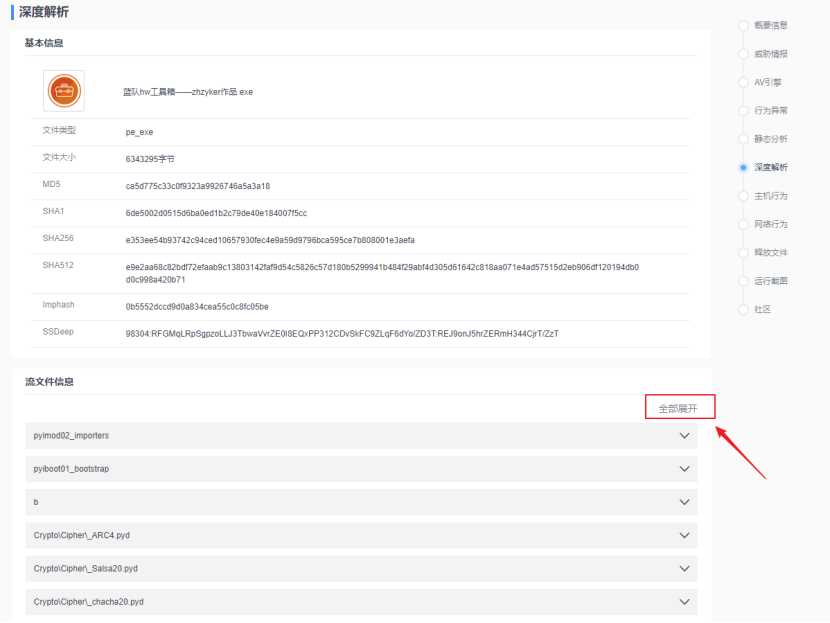Go to 威胁情报 in side navigation

pyautogui.click(x=770, y=53)
